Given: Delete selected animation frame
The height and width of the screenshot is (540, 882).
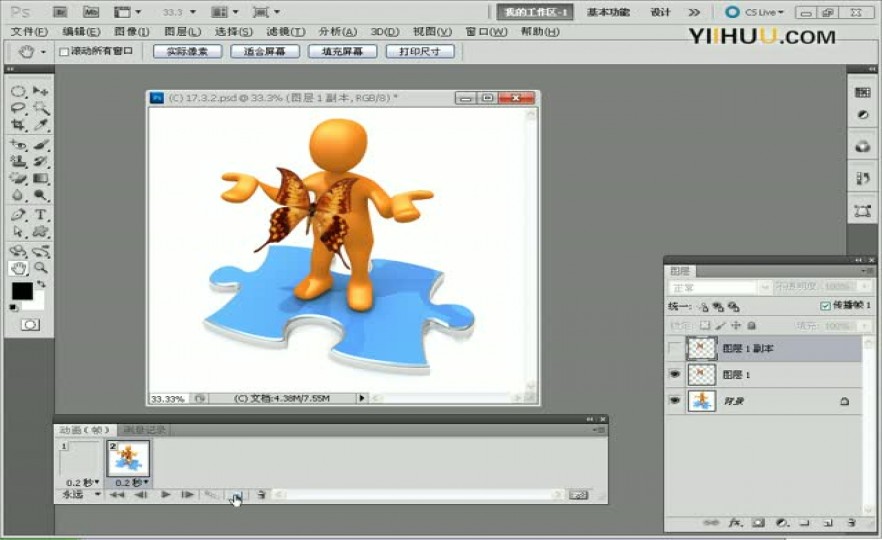Looking at the screenshot, I should [261, 495].
